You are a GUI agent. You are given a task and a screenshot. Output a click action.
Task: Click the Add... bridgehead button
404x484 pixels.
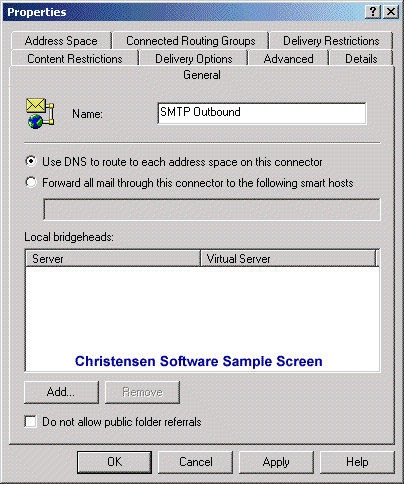point(61,392)
